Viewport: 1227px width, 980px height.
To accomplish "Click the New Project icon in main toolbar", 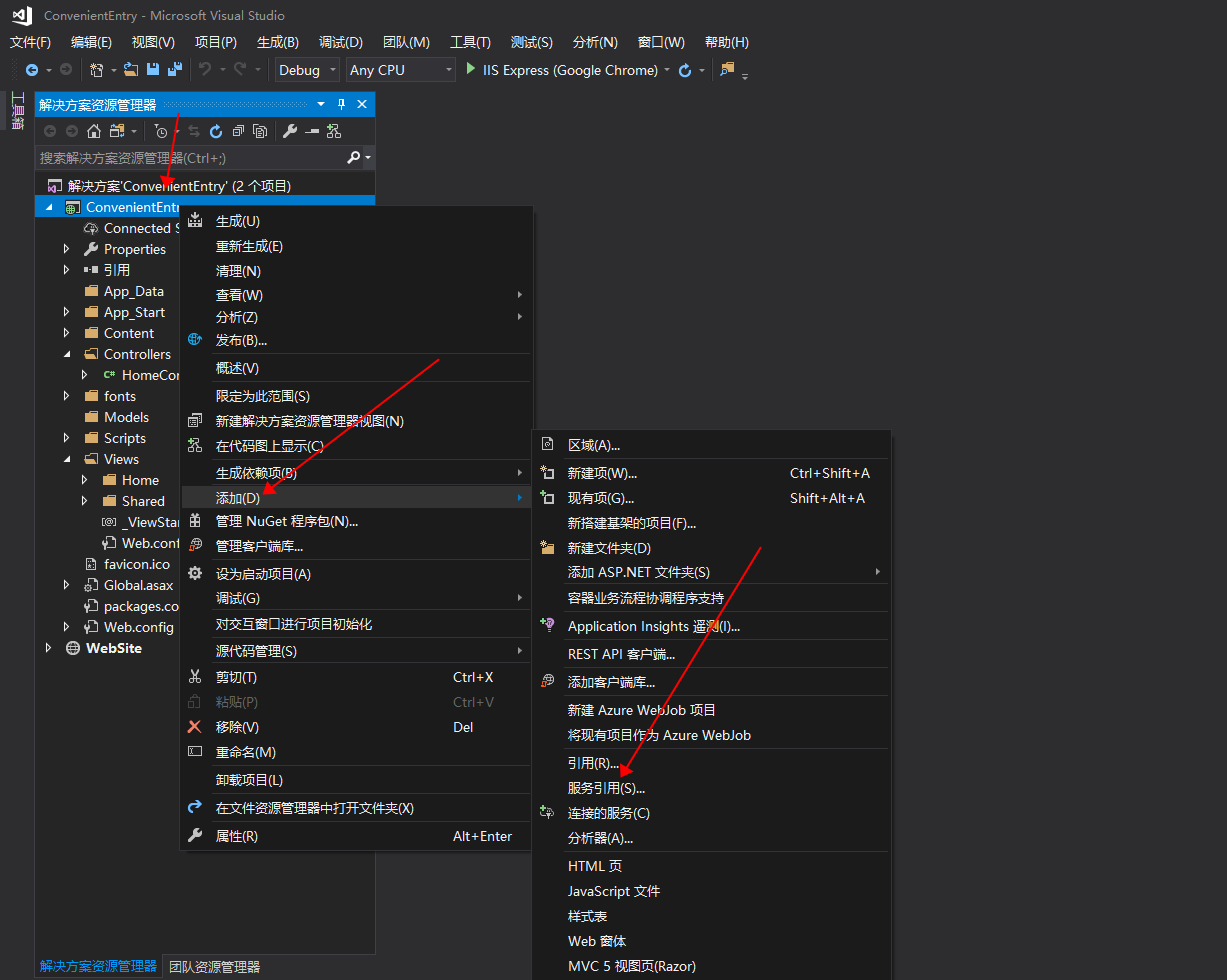I will (x=96, y=70).
